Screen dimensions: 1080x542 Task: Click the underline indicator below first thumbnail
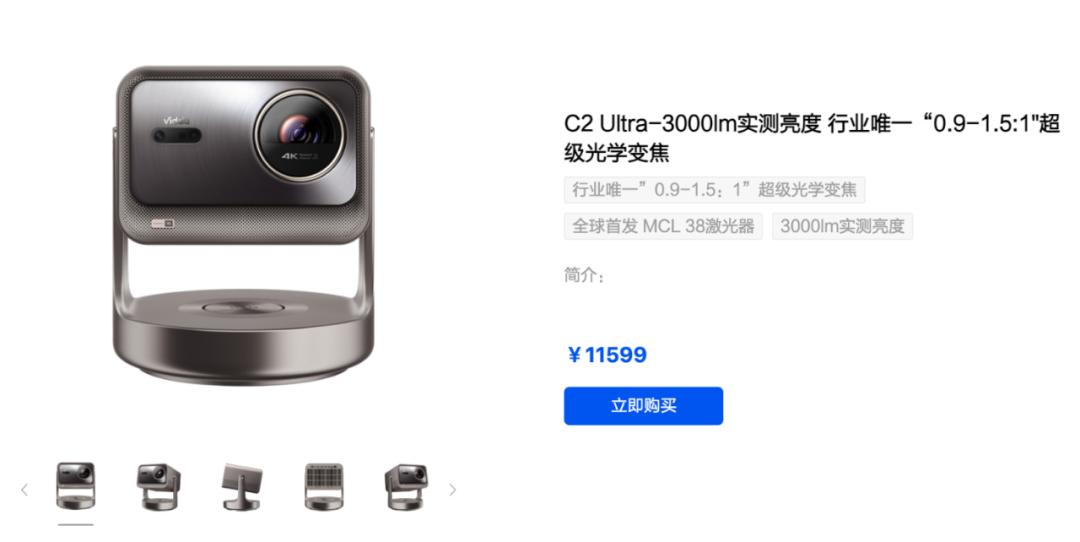pos(75,524)
